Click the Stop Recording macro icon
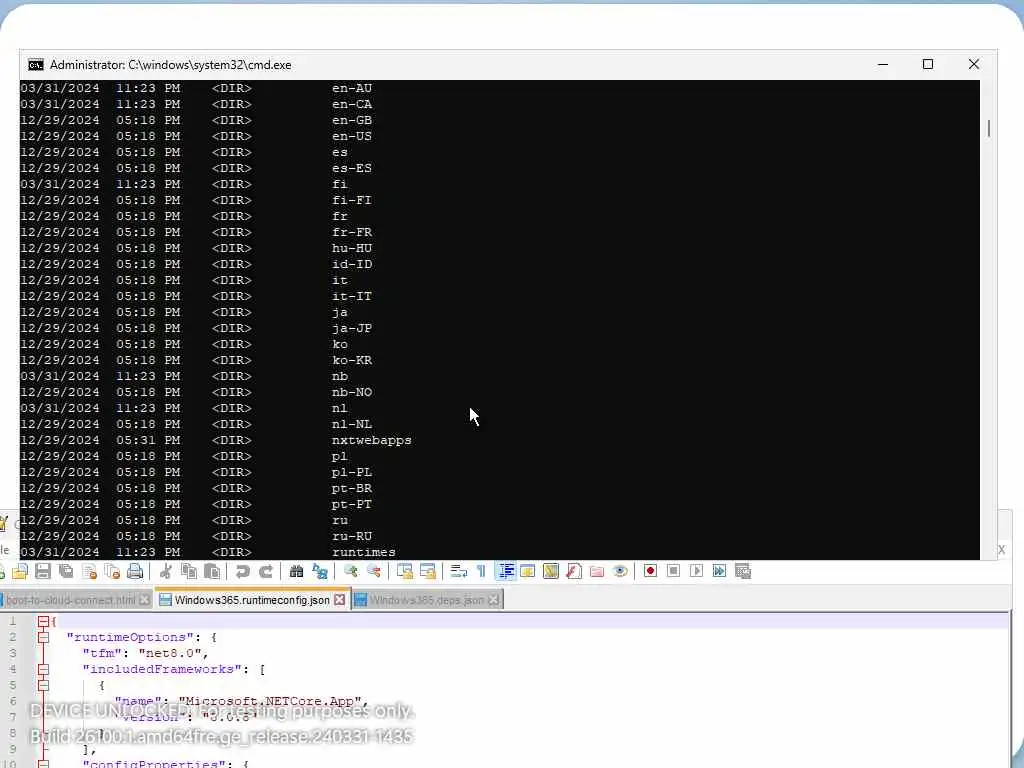The width and height of the screenshot is (1024, 768). tap(673, 571)
